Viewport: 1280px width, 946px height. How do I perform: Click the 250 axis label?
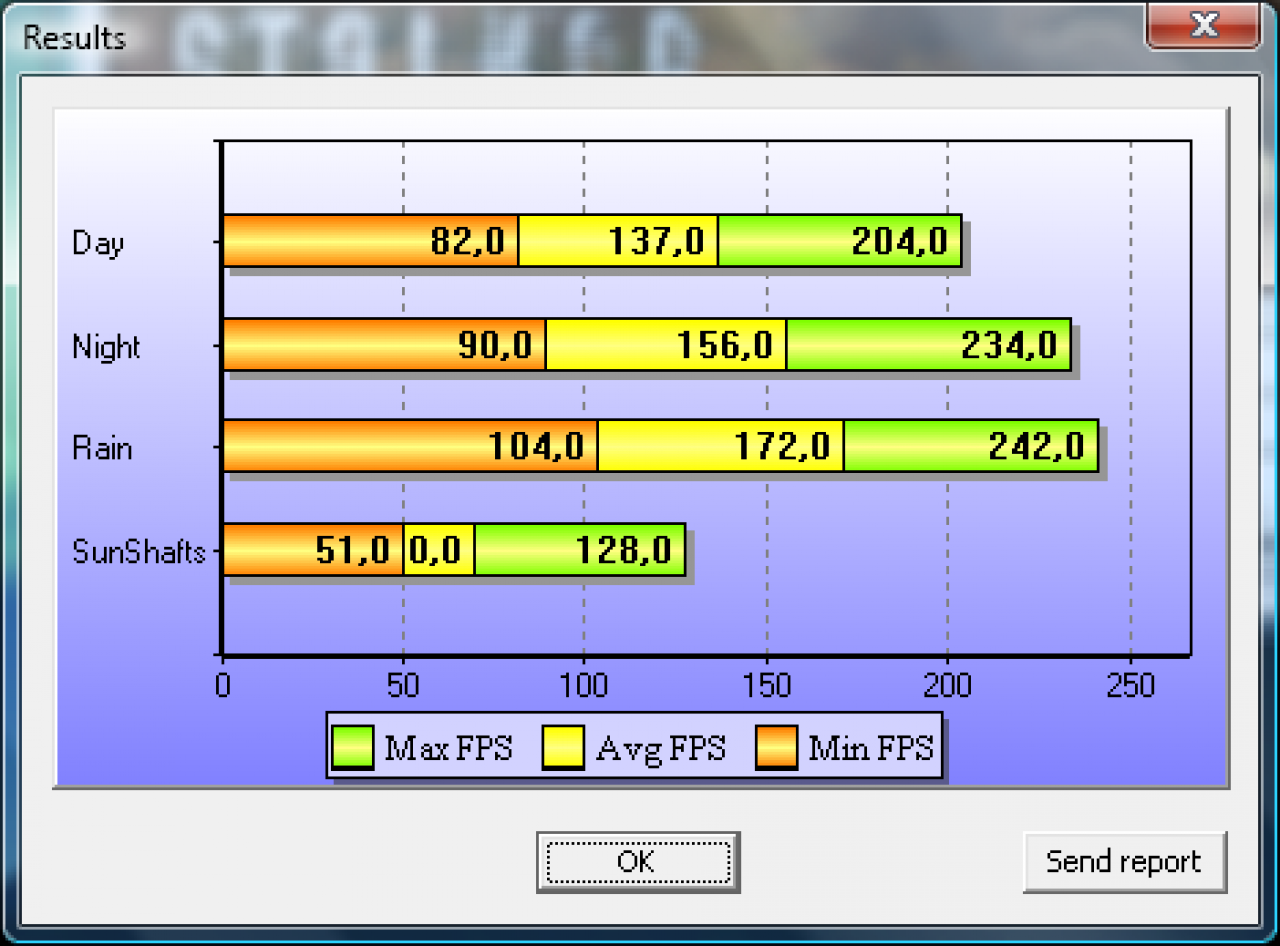coord(1130,685)
